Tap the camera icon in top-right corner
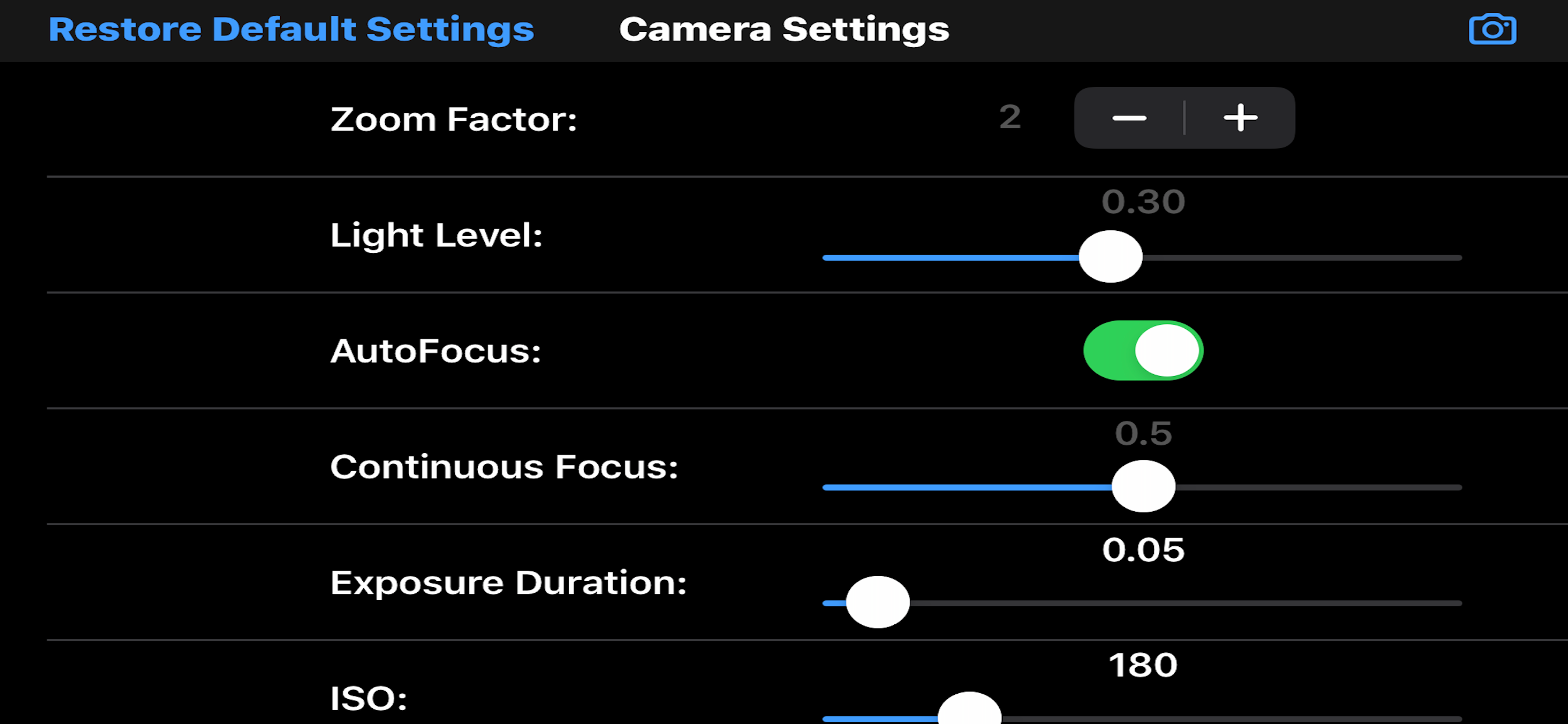 (x=1492, y=29)
